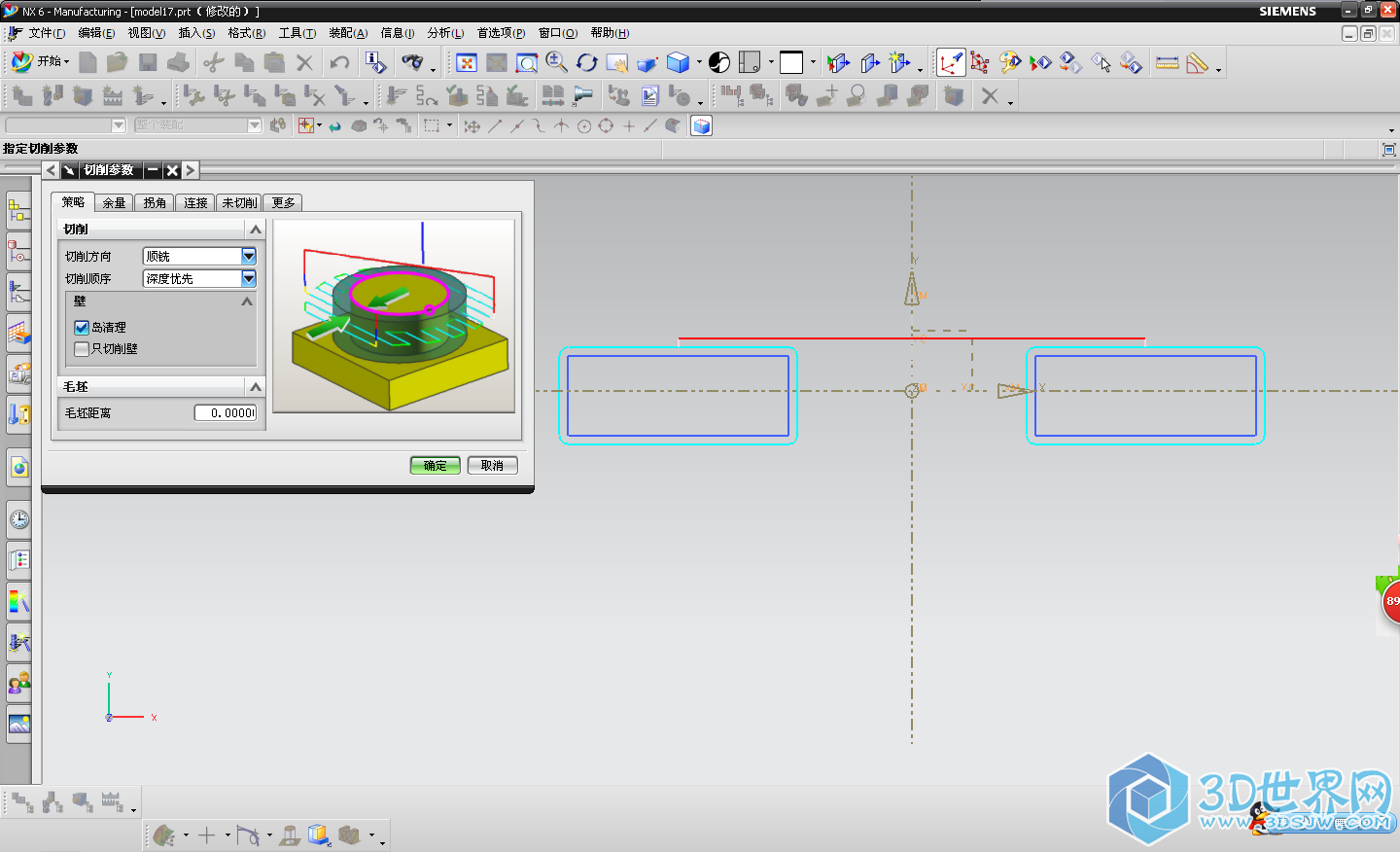Switch to the 拐角 tab
This screenshot has height=852, width=1400.
tap(155, 203)
